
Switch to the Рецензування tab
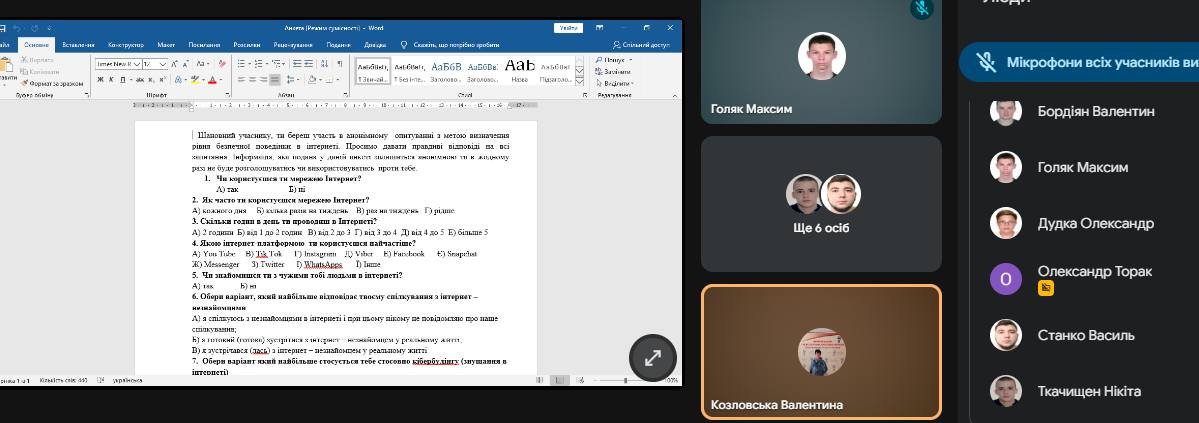[292, 45]
